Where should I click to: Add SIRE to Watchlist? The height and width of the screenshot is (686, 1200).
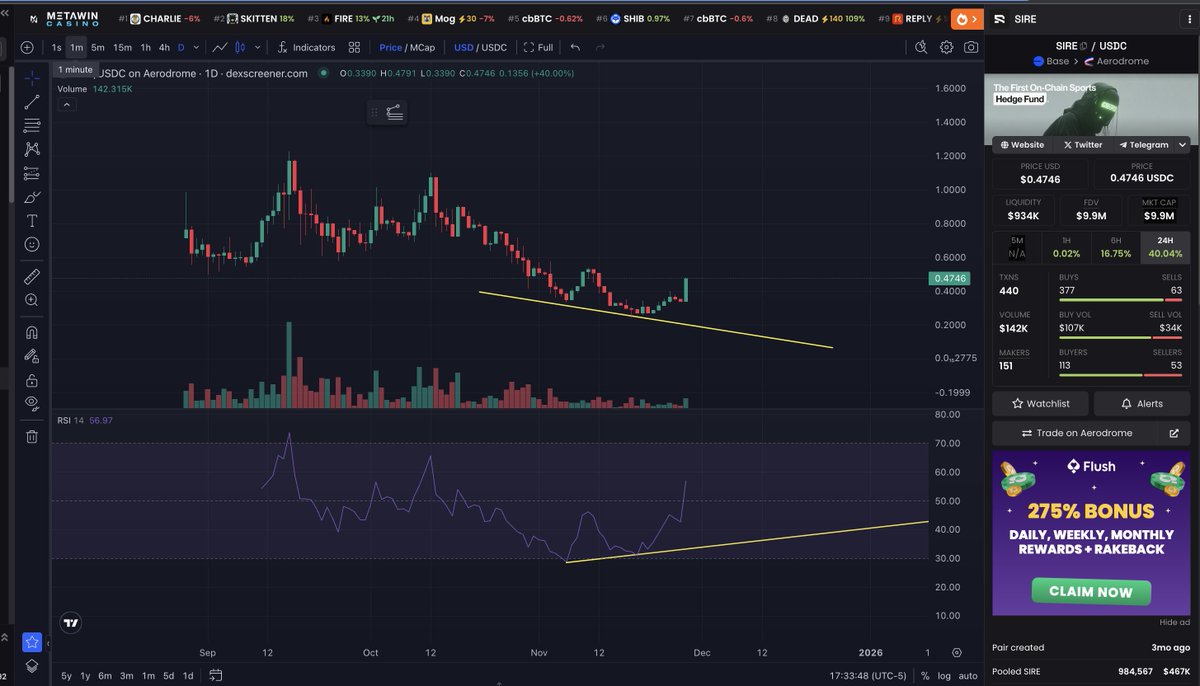(1040, 403)
